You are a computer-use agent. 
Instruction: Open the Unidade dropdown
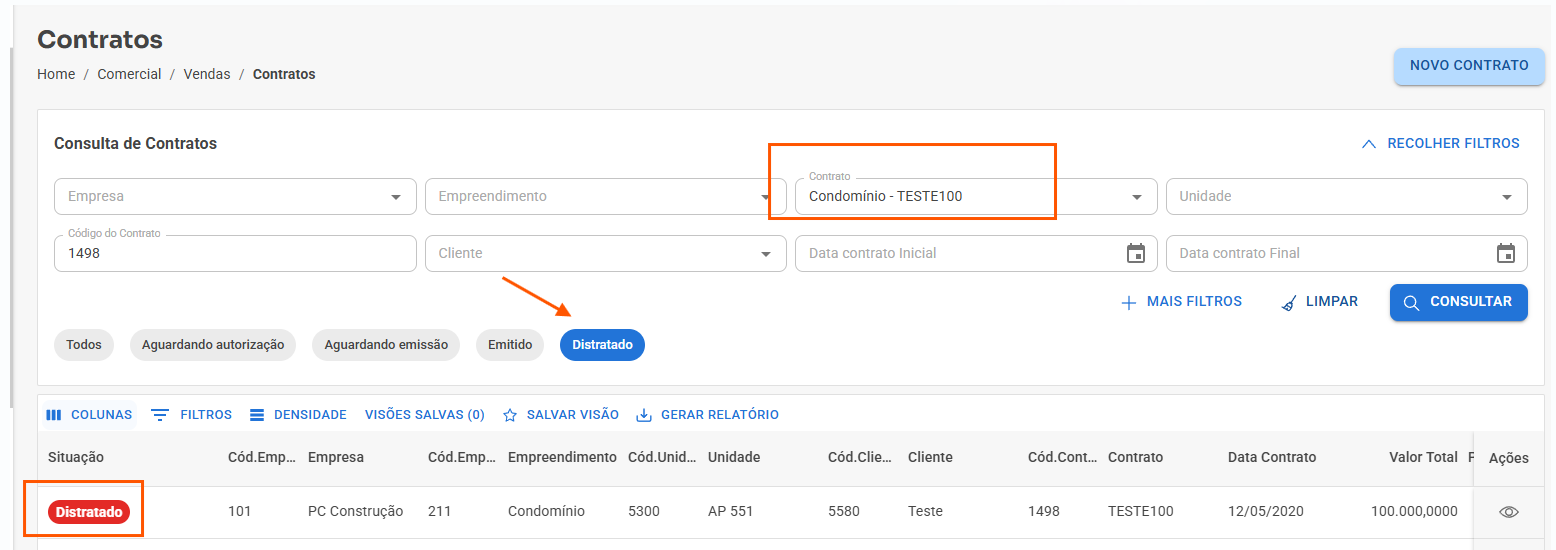(x=1346, y=196)
